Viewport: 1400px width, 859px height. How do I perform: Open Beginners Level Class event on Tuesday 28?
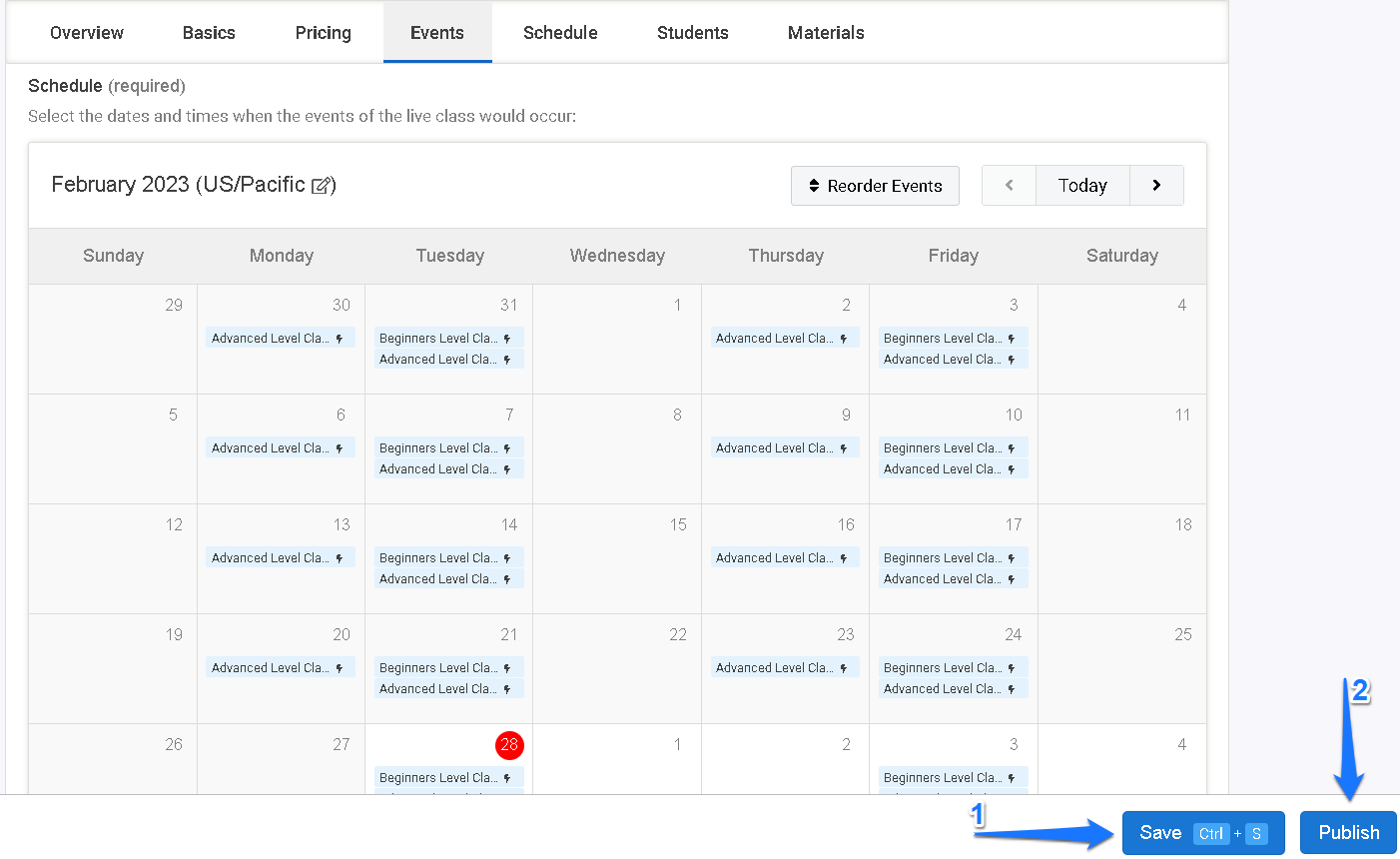point(448,778)
